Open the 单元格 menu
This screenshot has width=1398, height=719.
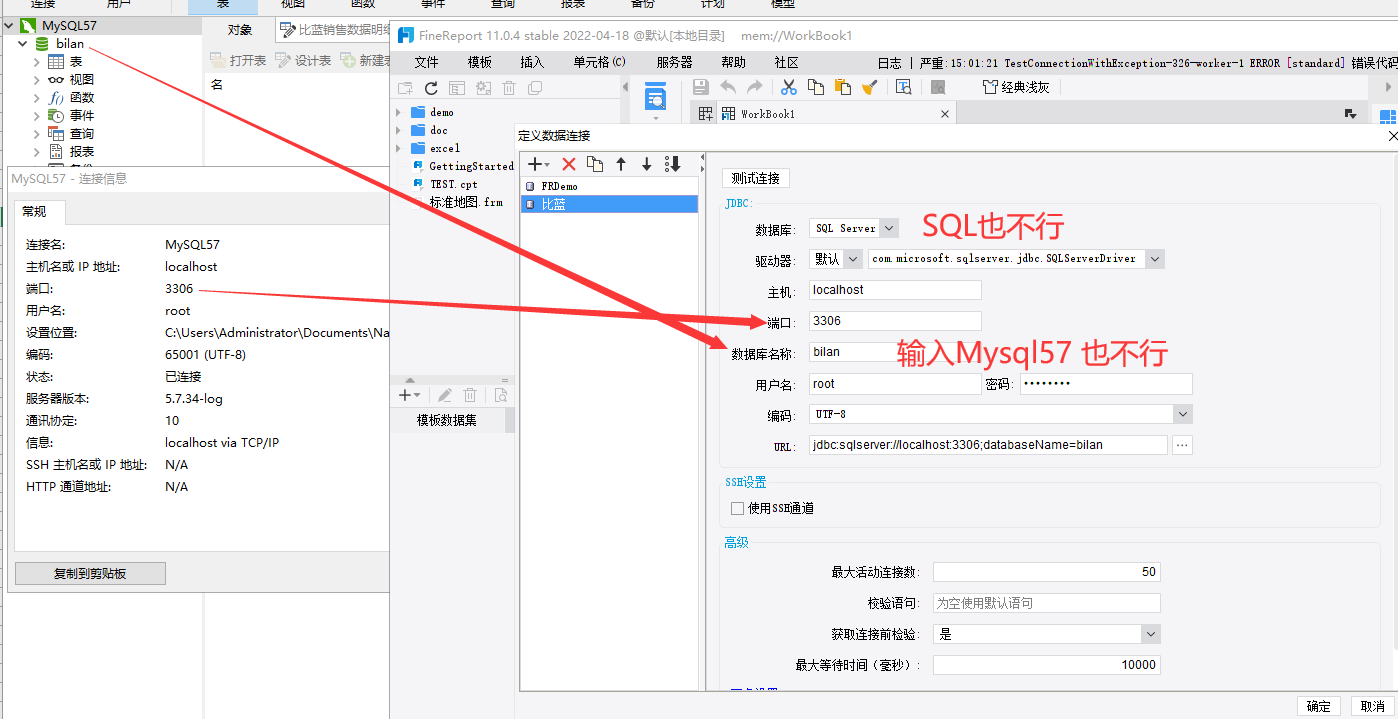coord(599,62)
